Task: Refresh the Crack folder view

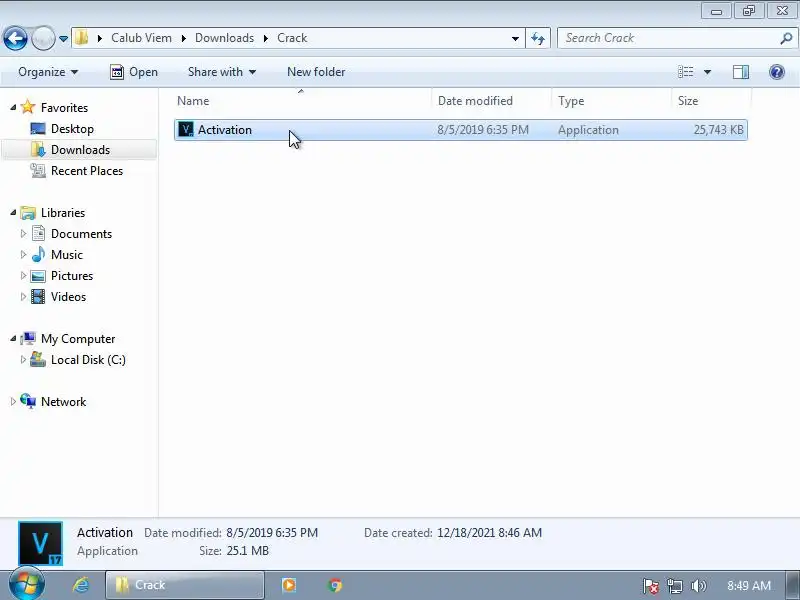Action: [538, 38]
